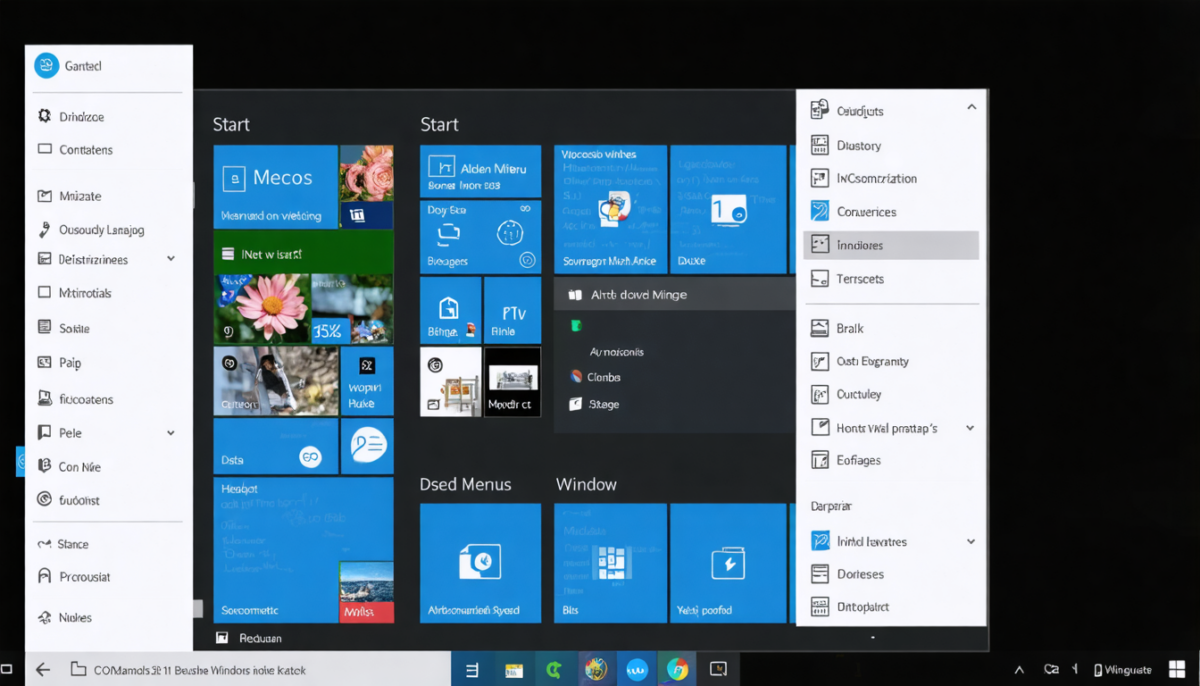The width and height of the screenshot is (1200, 686).
Task: Click the Palp icon in left panel
Action: pyautogui.click(x=44, y=363)
